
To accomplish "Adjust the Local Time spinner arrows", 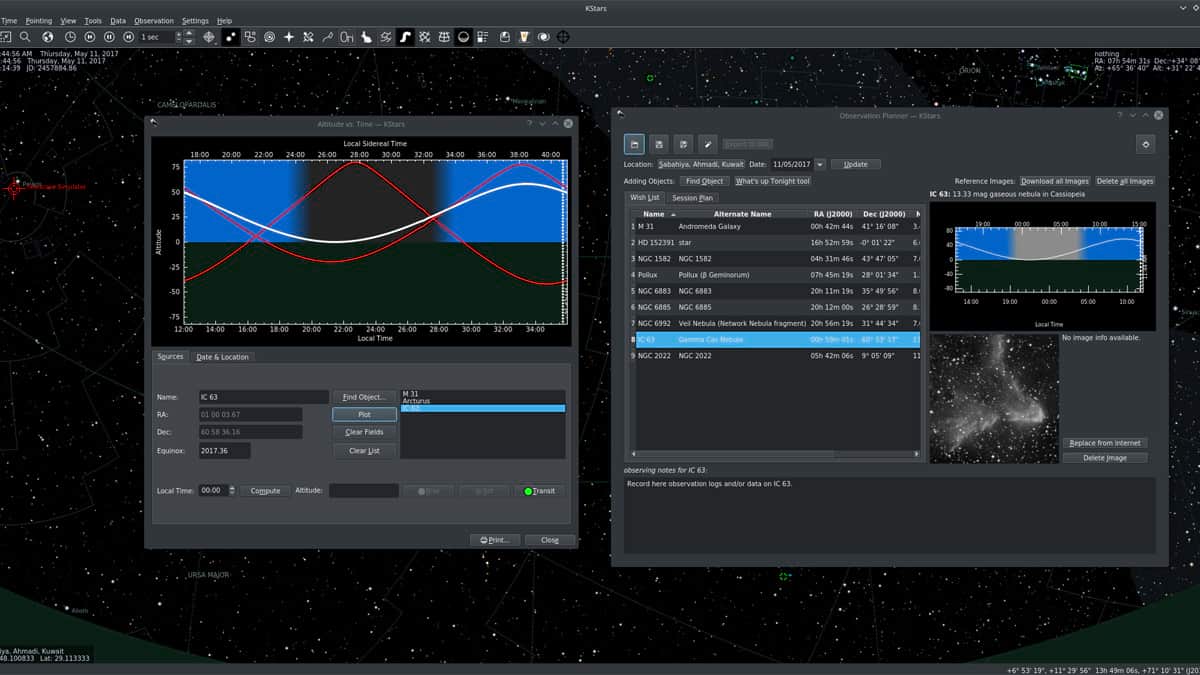I will click(x=232, y=491).
